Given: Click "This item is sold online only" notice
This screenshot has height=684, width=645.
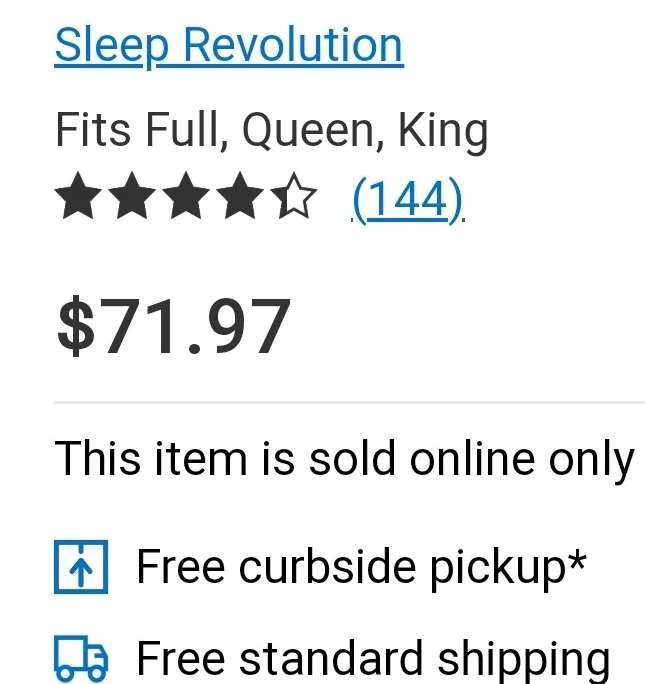Looking at the screenshot, I should [344, 460].
